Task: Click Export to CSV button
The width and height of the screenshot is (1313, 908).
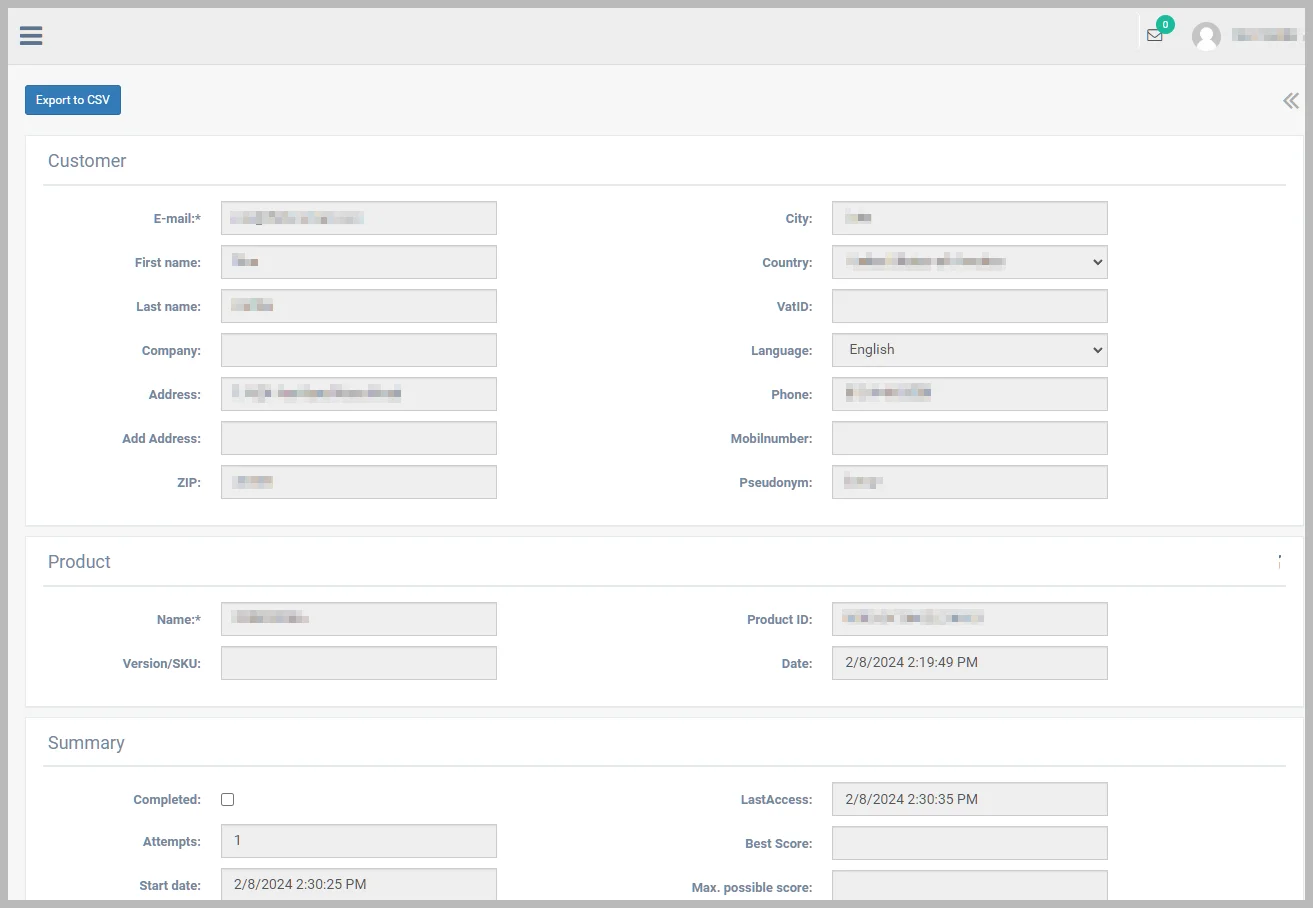Action: pos(73,100)
